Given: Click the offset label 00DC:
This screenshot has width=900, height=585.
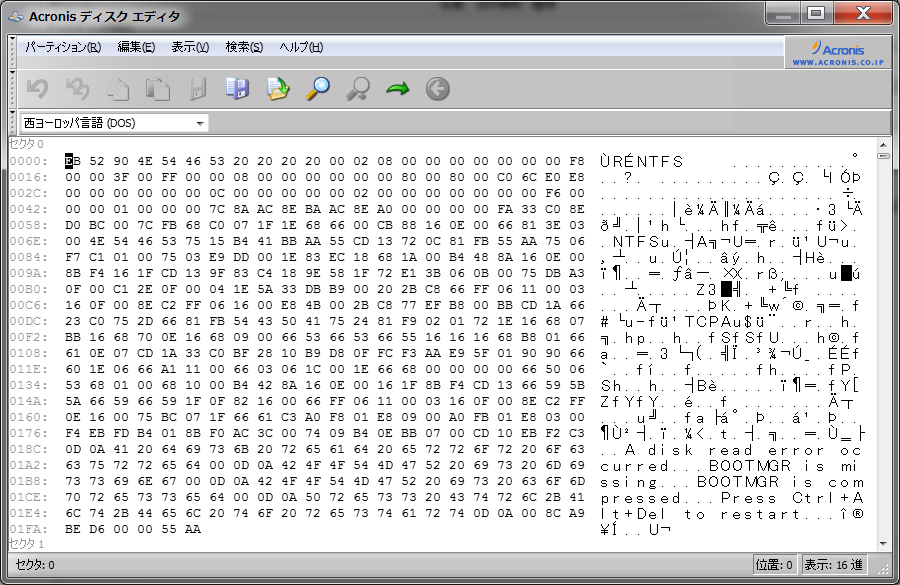Looking at the screenshot, I should tap(29, 321).
